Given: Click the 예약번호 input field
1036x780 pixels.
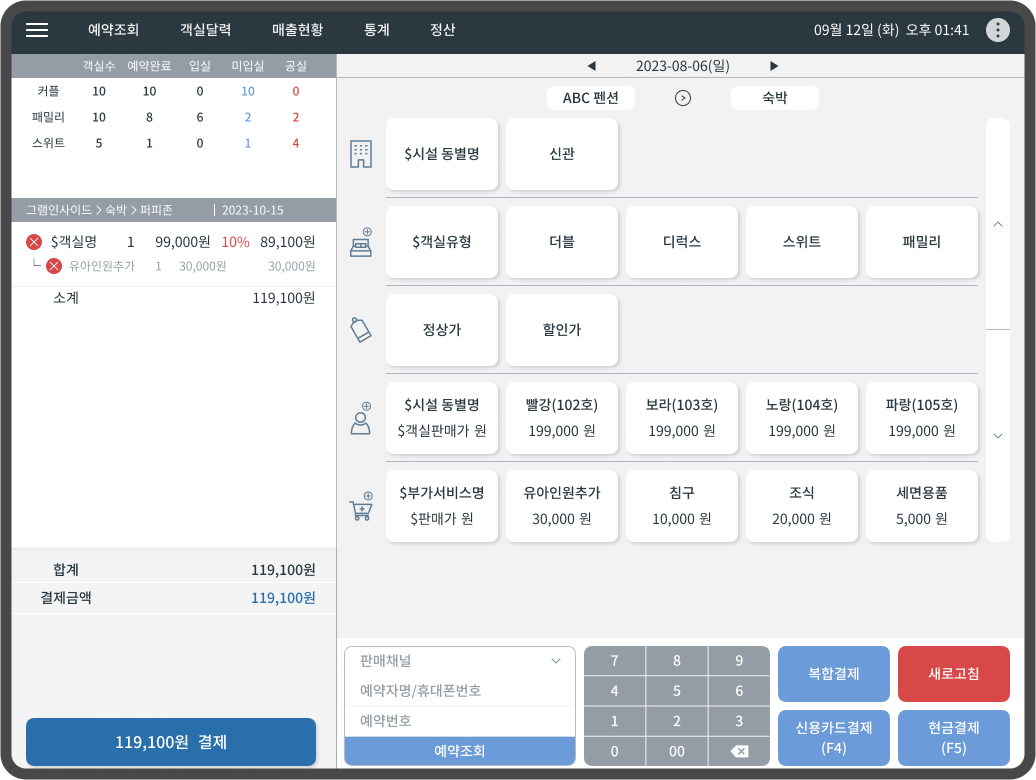Looking at the screenshot, I should click(x=460, y=721).
